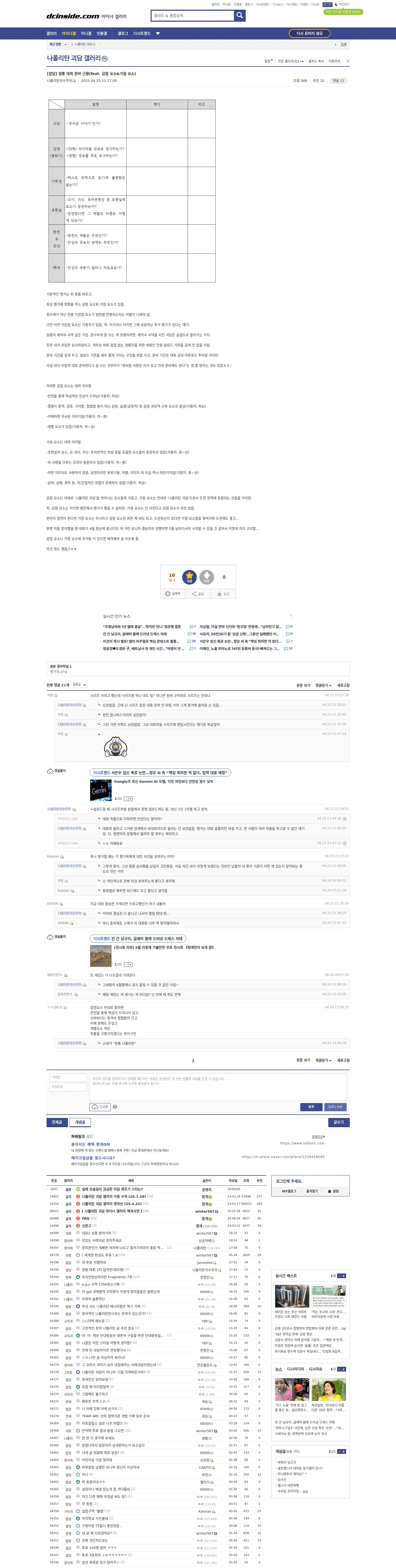The height and width of the screenshot is (1568, 396).
Task: Click the dccon police badge sticker in comments
Action: (116, 746)
